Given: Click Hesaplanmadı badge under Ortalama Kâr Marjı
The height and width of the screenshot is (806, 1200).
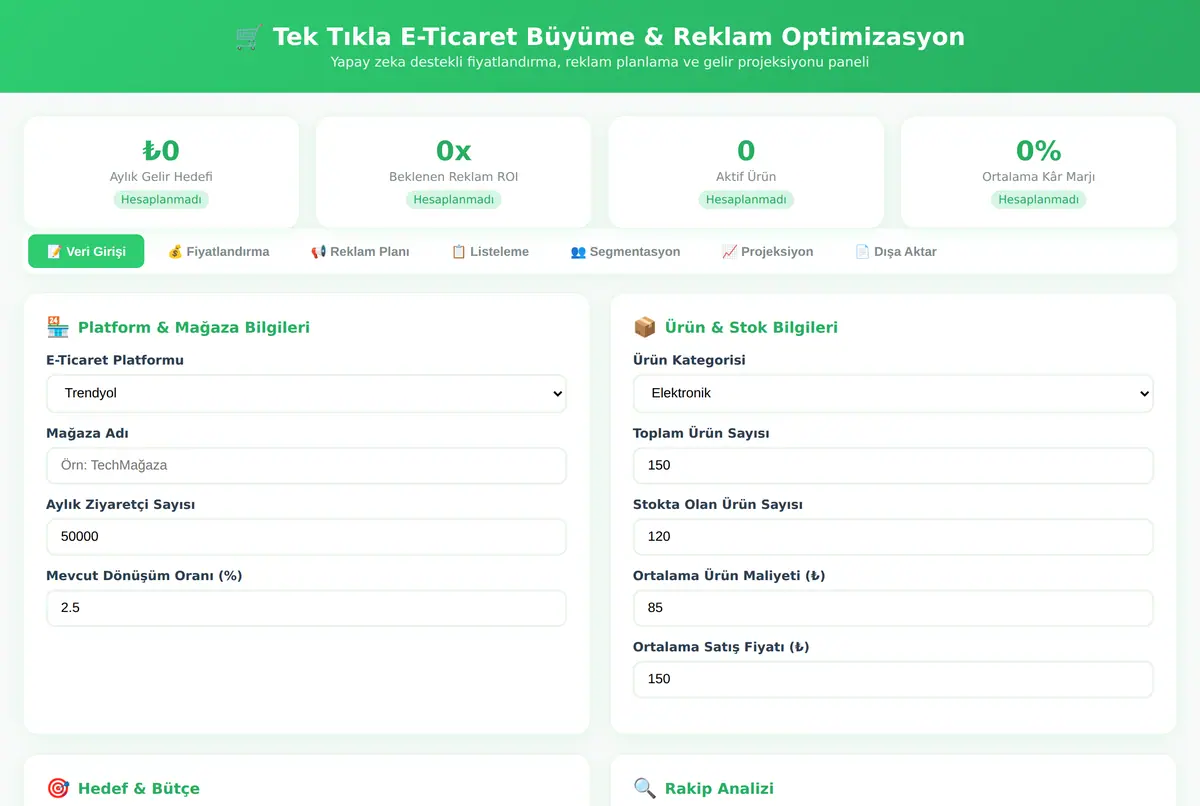Looking at the screenshot, I should 1038,199.
